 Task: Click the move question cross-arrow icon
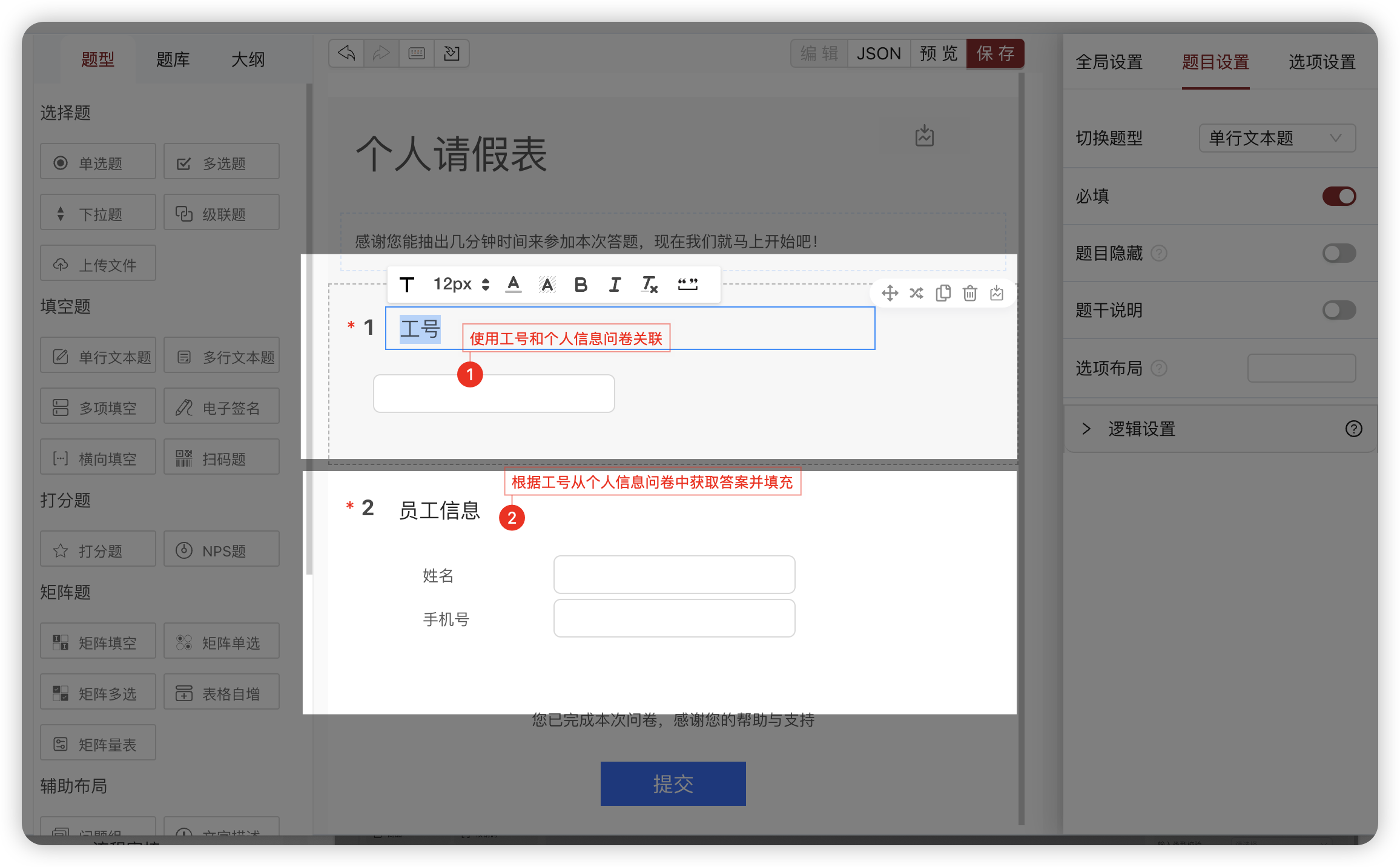click(x=890, y=293)
